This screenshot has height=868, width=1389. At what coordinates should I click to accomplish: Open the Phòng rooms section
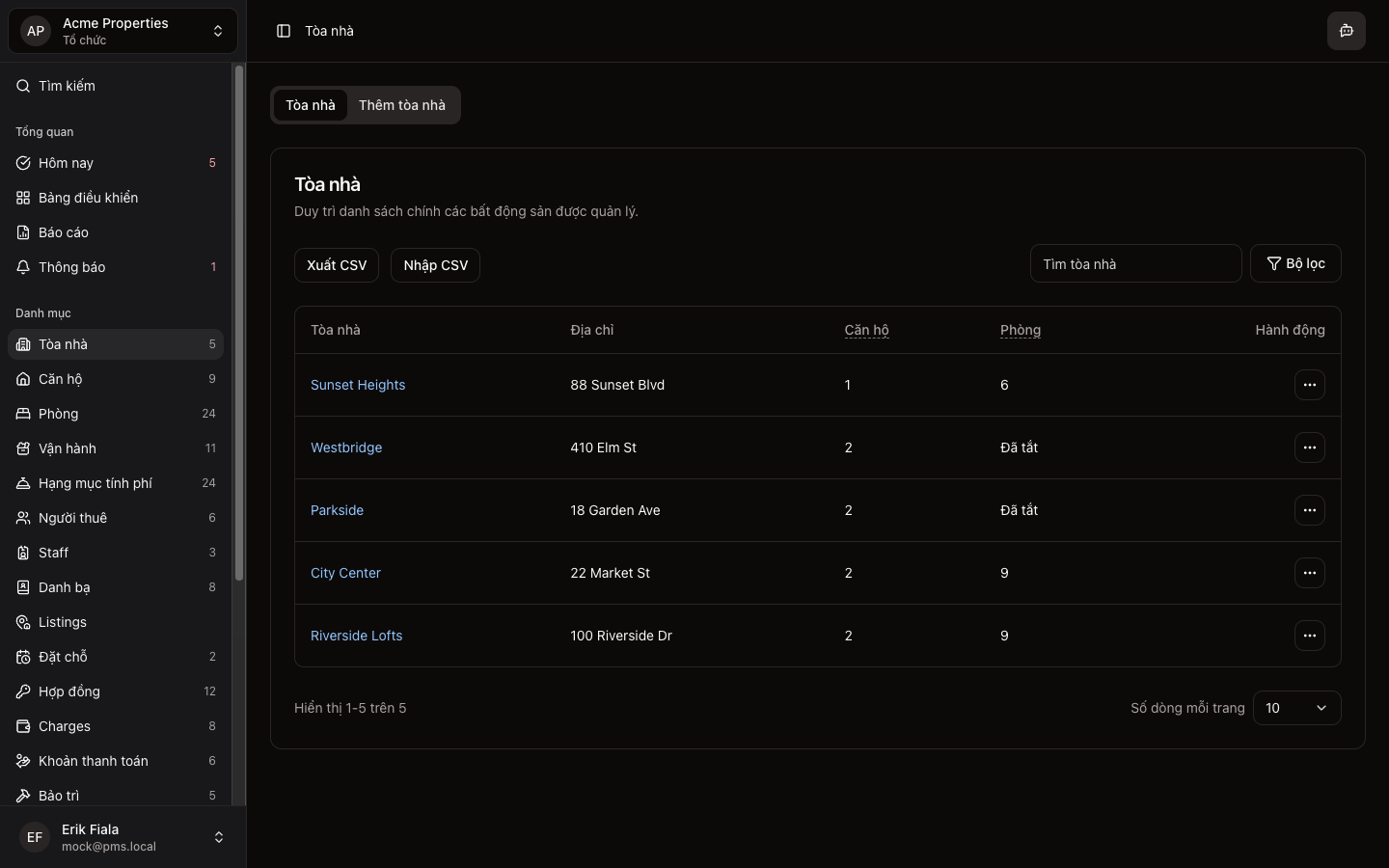(x=58, y=414)
